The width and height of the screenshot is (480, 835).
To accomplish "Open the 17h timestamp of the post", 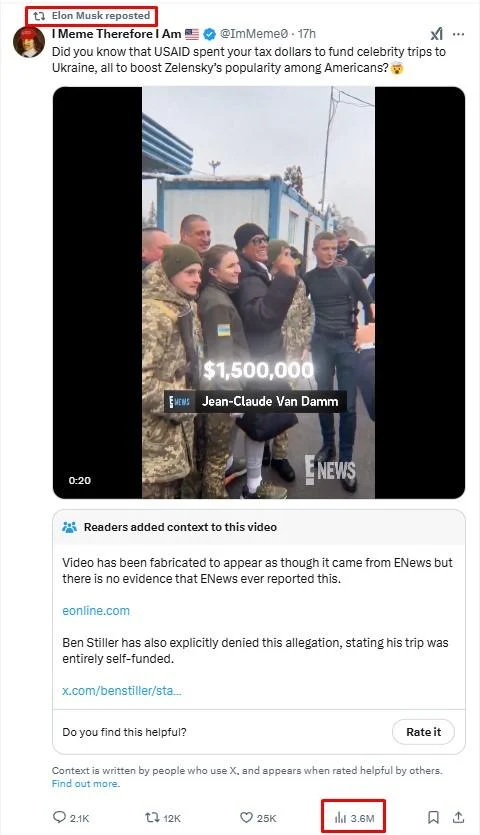I will click(x=307, y=34).
